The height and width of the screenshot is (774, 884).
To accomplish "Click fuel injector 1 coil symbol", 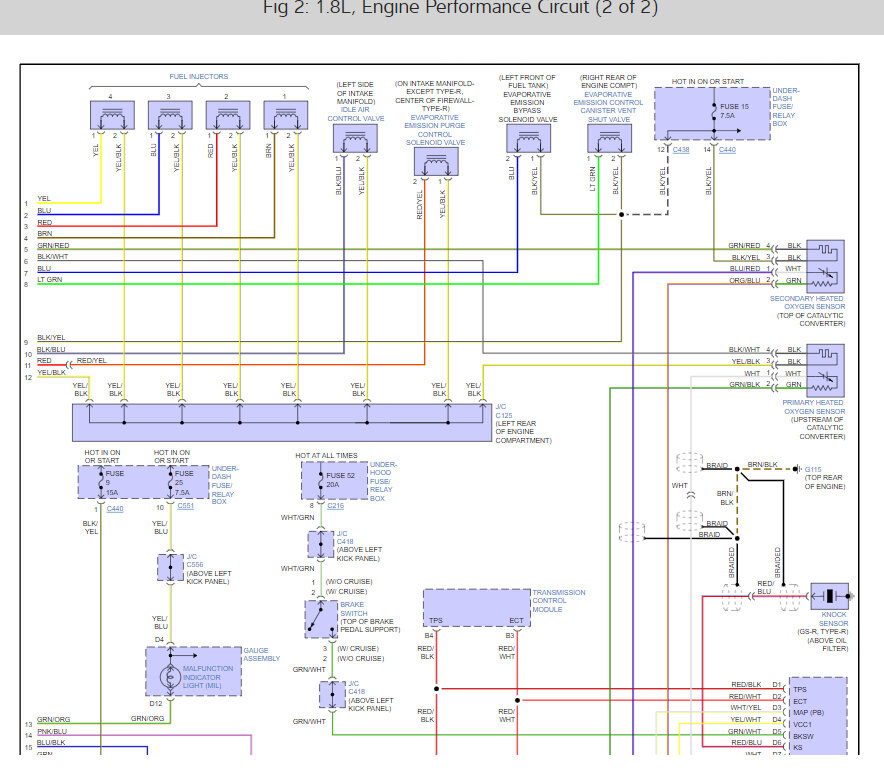I will pyautogui.click(x=286, y=115).
